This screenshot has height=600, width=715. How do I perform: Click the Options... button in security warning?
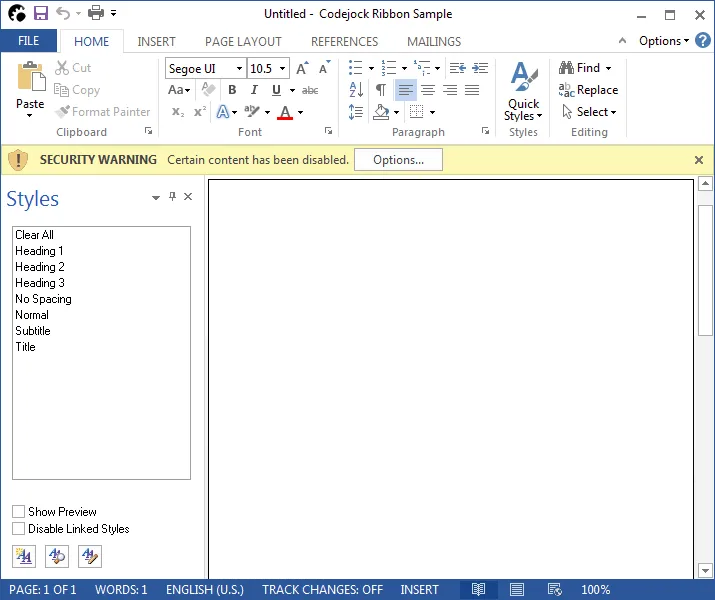tap(398, 160)
